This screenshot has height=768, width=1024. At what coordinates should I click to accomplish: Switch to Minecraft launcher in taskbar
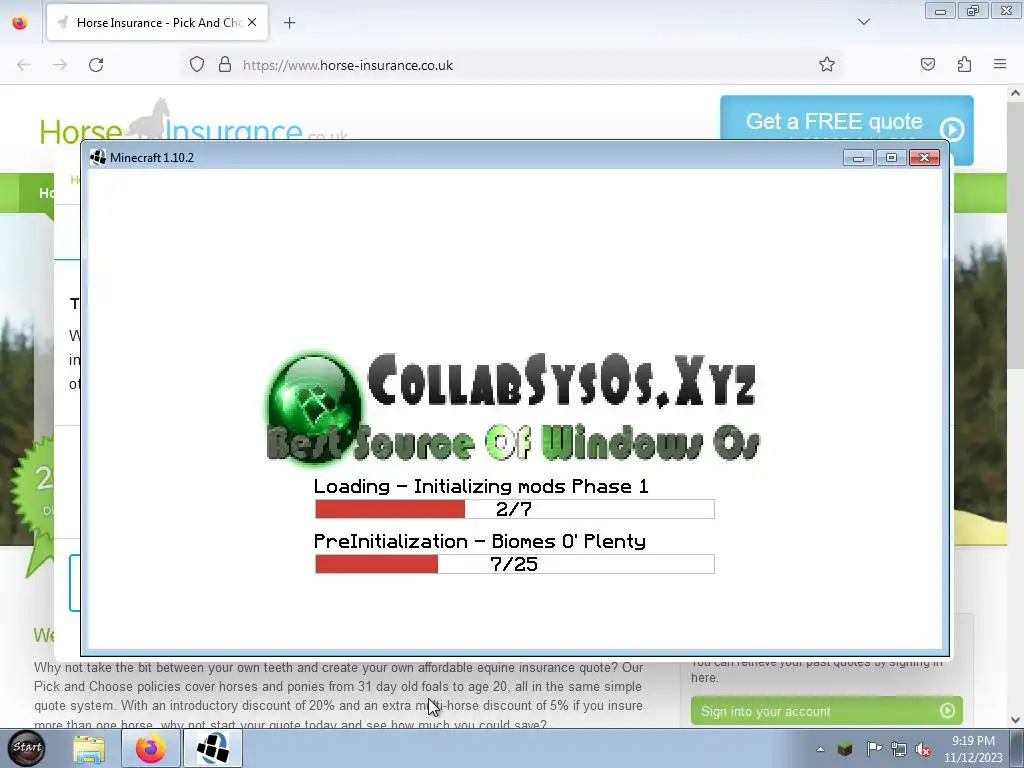[x=213, y=749]
